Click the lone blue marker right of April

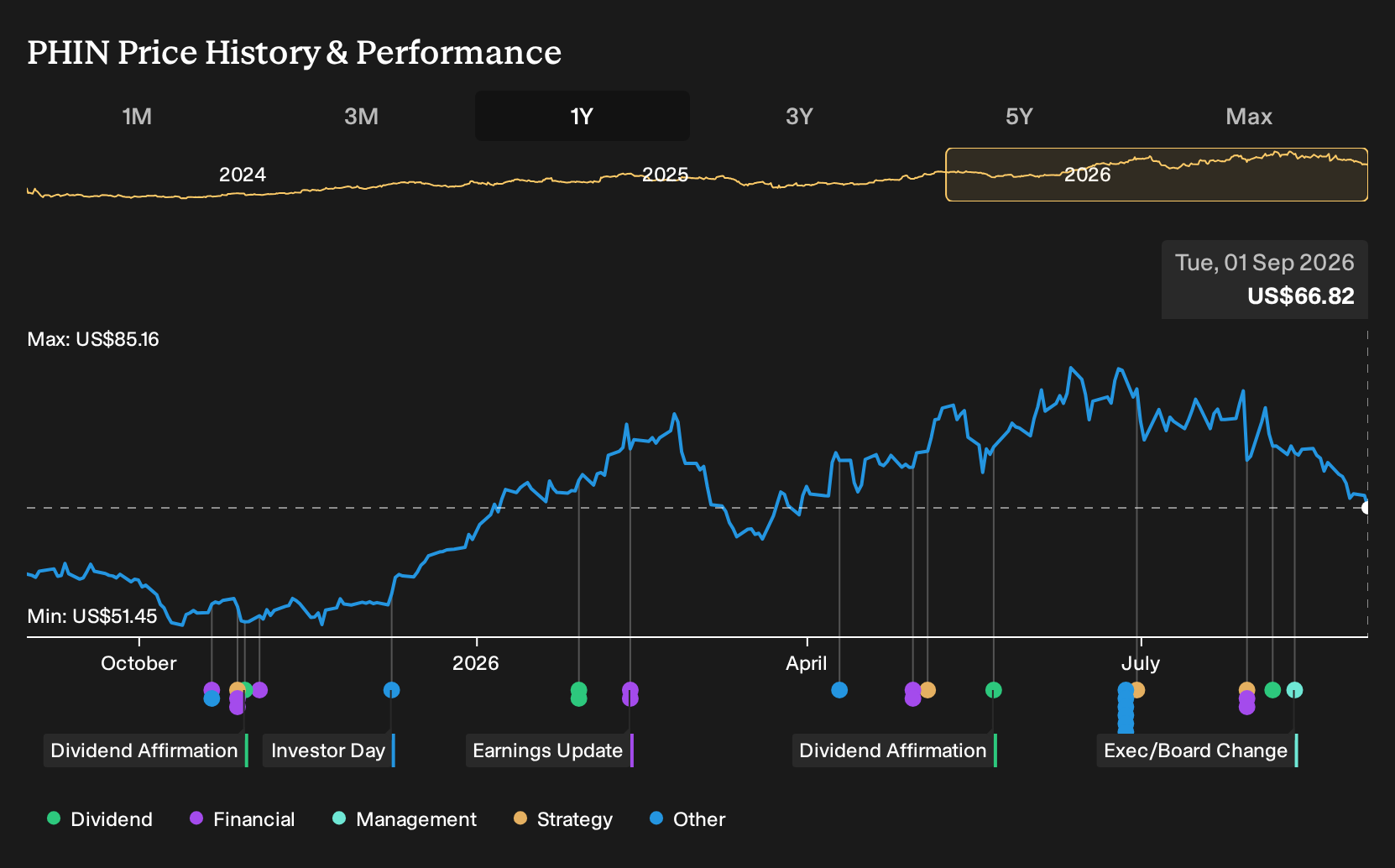coord(839,690)
